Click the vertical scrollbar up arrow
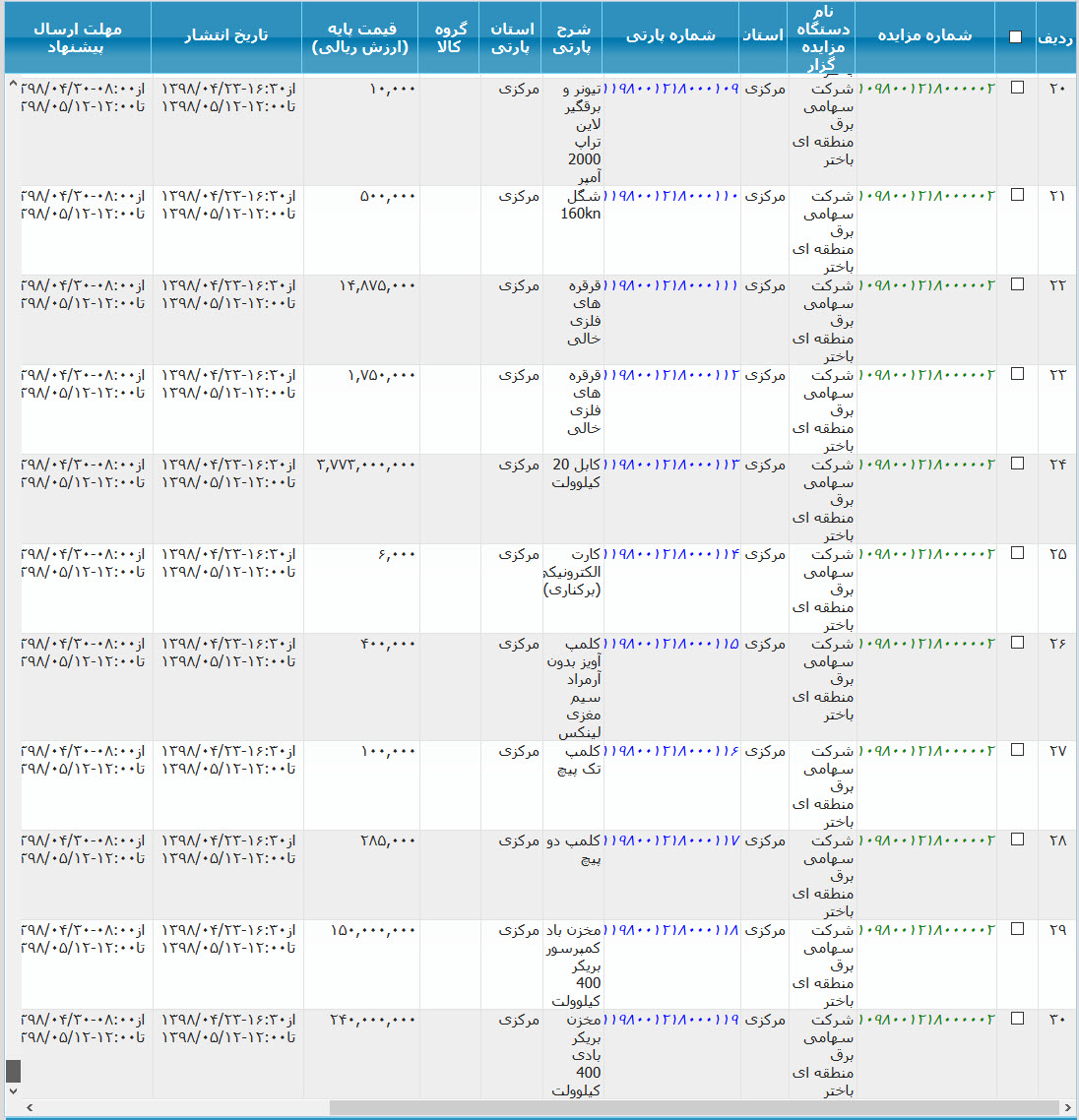Viewport: 1079px width, 1120px height. click(x=13, y=85)
